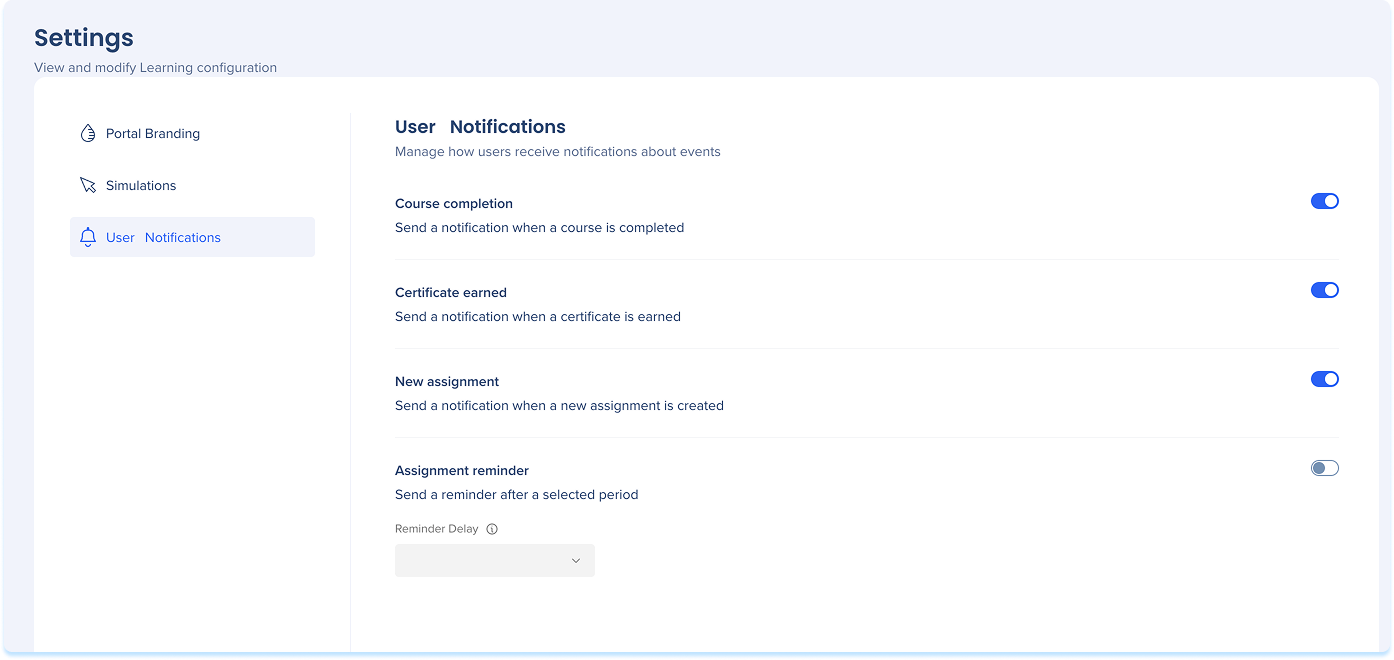Open the Portal Branding settings section

pyautogui.click(x=153, y=133)
